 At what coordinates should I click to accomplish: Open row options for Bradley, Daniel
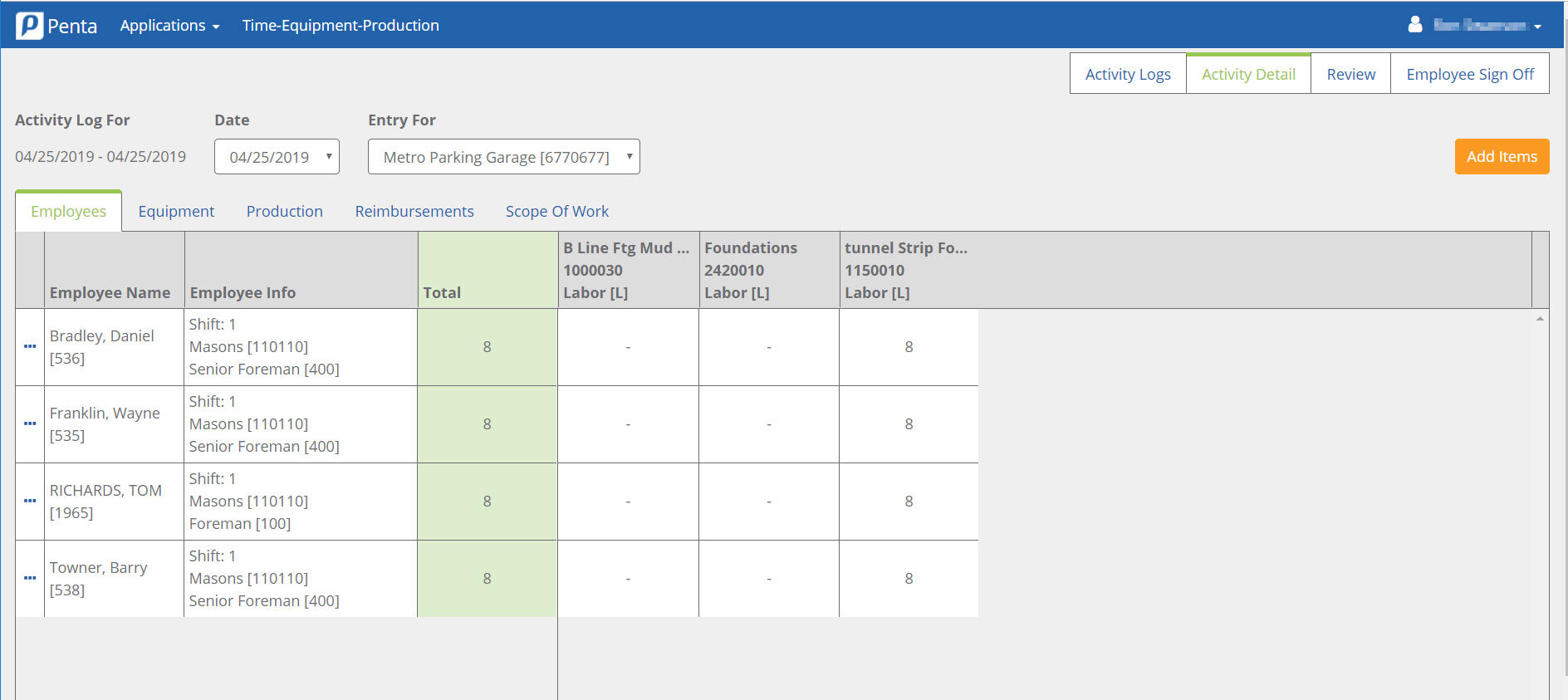(30, 346)
